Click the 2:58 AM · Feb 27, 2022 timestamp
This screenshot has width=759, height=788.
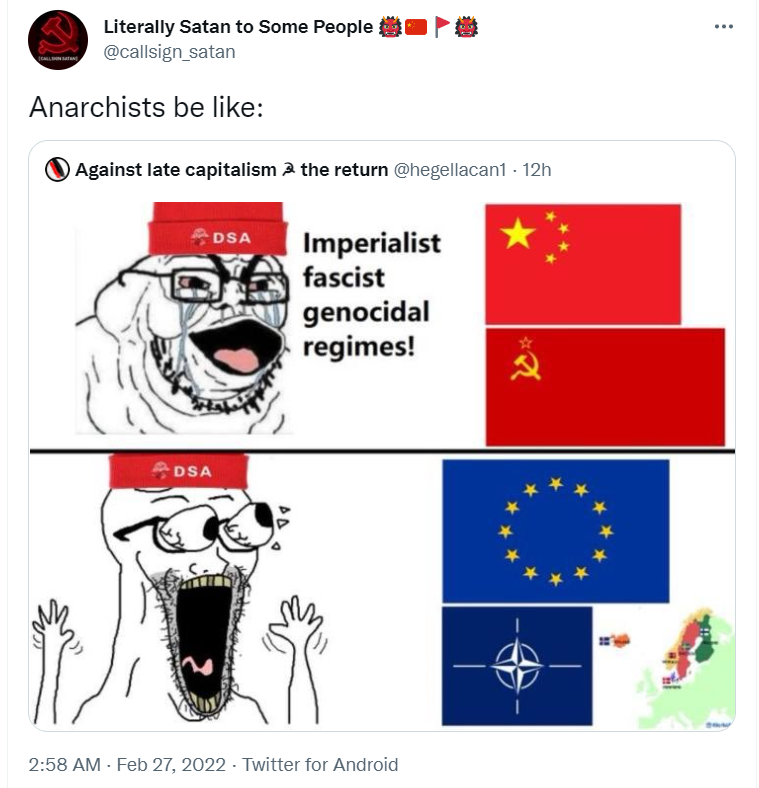[x=127, y=764]
